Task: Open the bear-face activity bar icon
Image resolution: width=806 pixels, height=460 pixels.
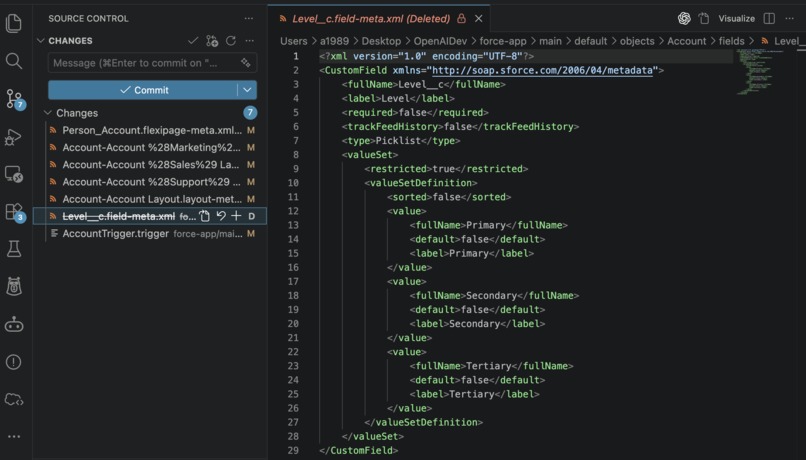Action: 14,286
